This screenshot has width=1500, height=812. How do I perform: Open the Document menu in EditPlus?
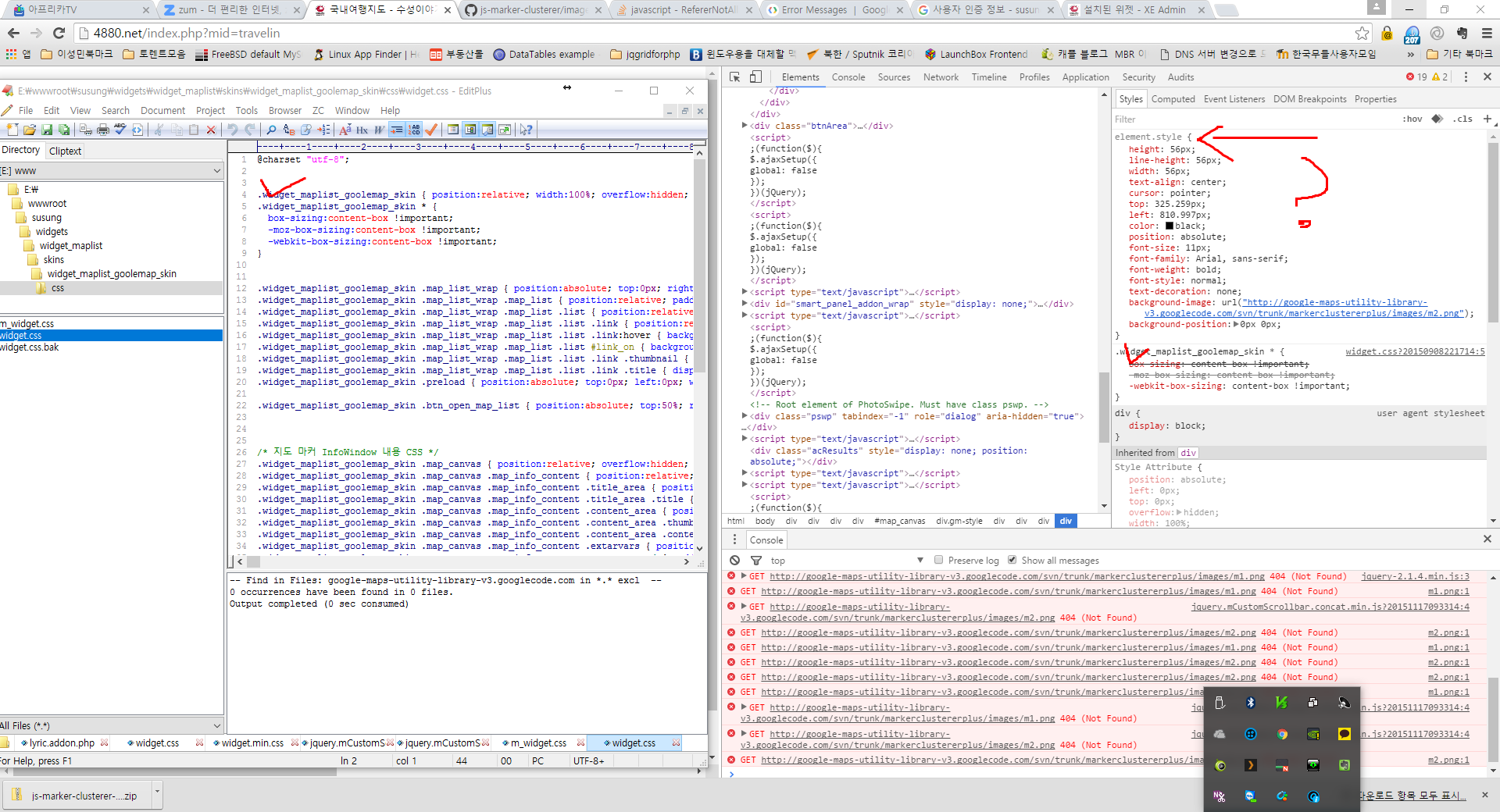coord(162,111)
